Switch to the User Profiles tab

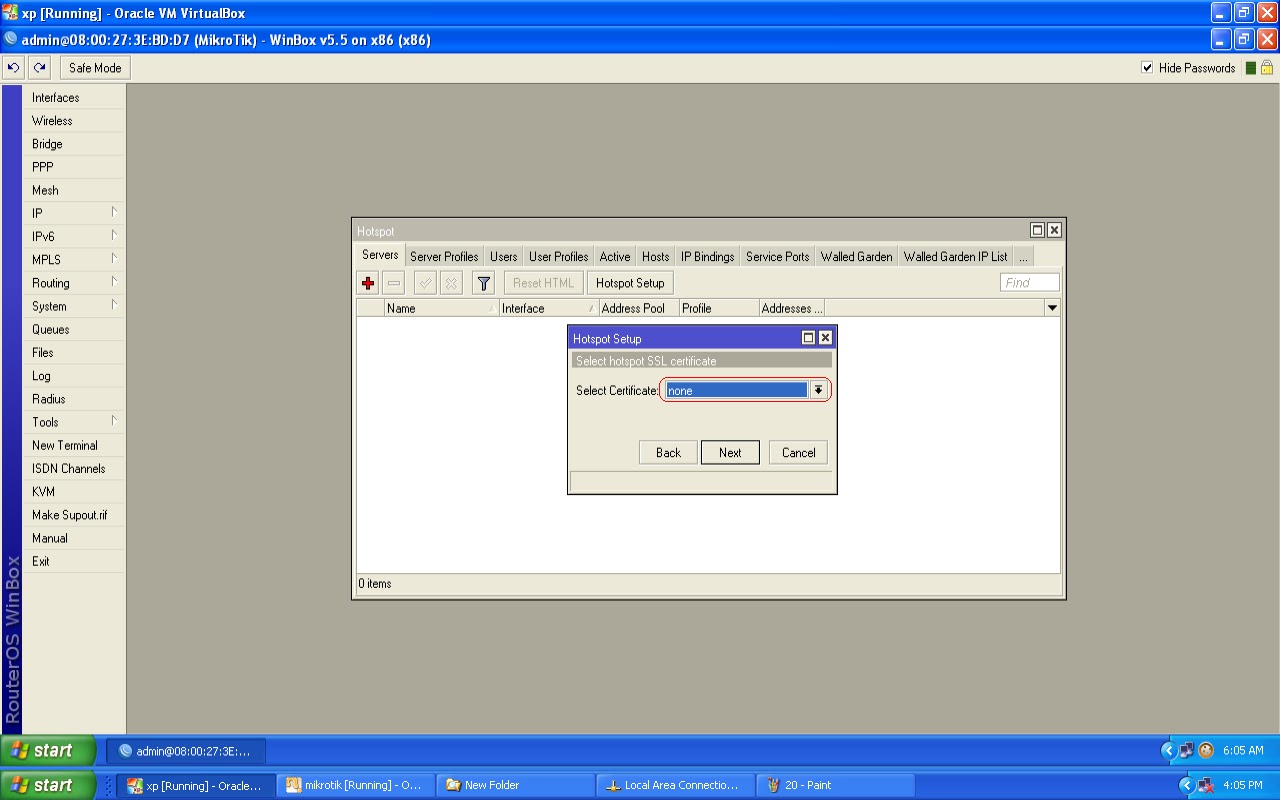(x=559, y=256)
